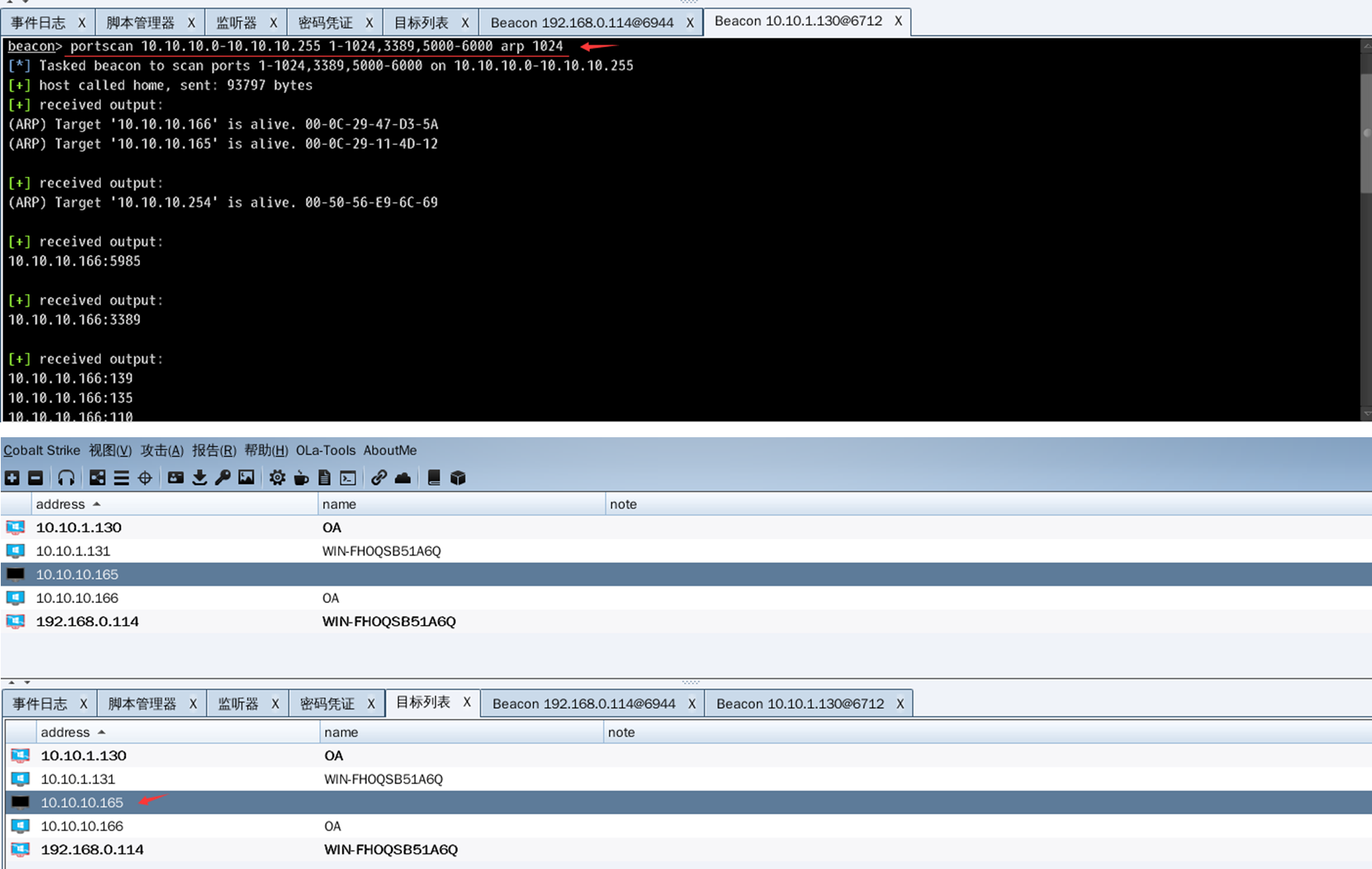Select 10.10.10.166 address in middle table
Image resolution: width=1372 pixels, height=869 pixels.
pos(77,598)
